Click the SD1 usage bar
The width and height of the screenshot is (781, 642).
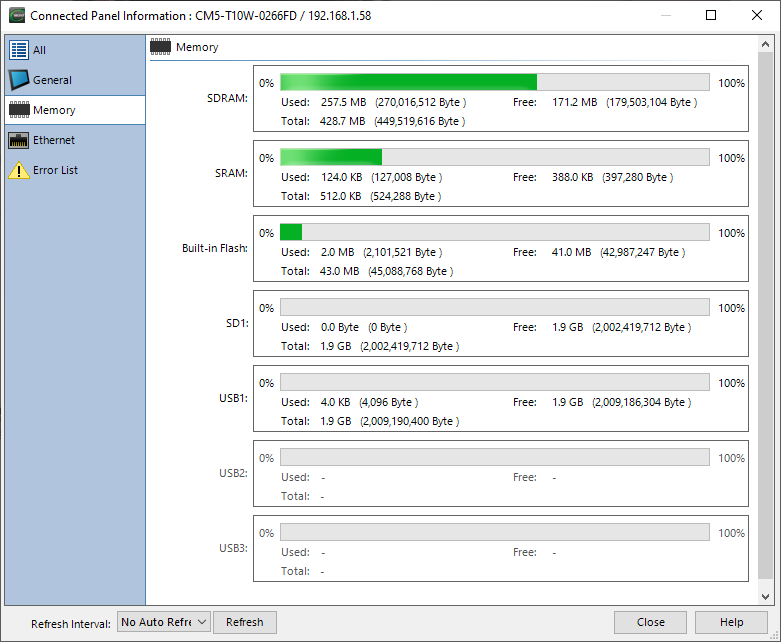click(x=495, y=307)
